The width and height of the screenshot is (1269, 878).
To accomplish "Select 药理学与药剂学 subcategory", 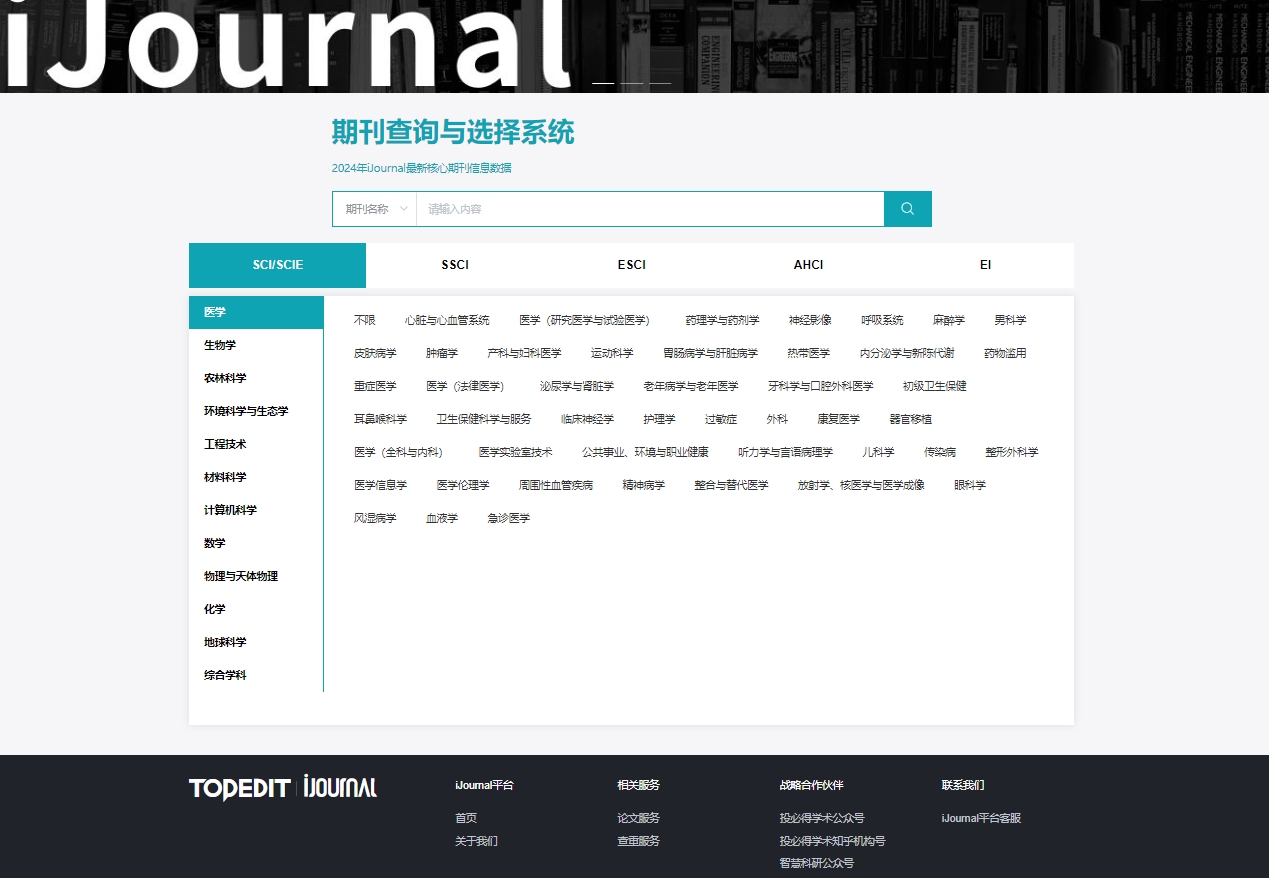I will point(722,320).
